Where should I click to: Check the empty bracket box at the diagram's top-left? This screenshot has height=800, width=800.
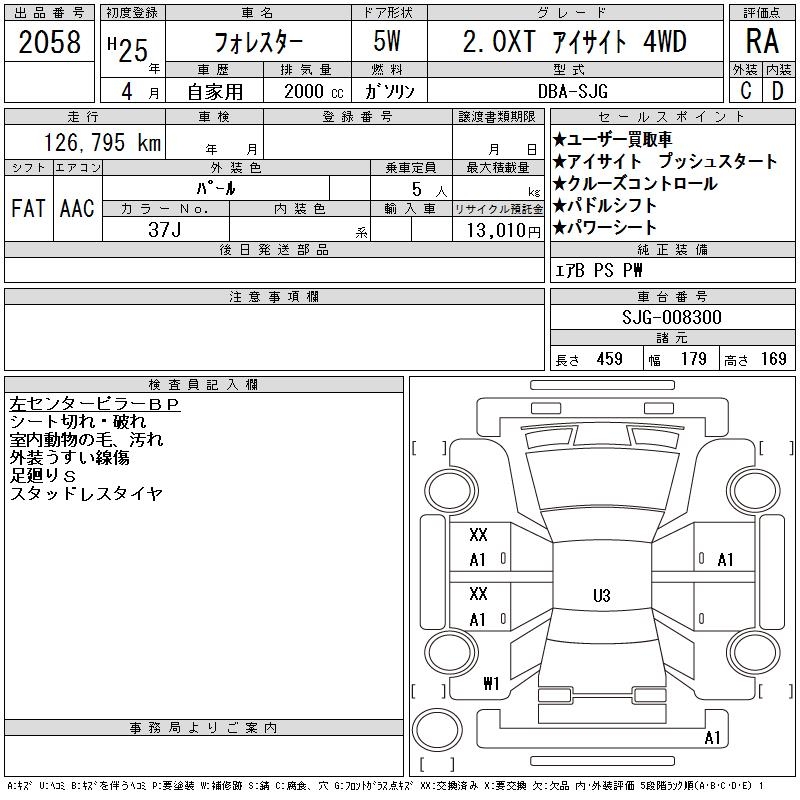coord(429,446)
